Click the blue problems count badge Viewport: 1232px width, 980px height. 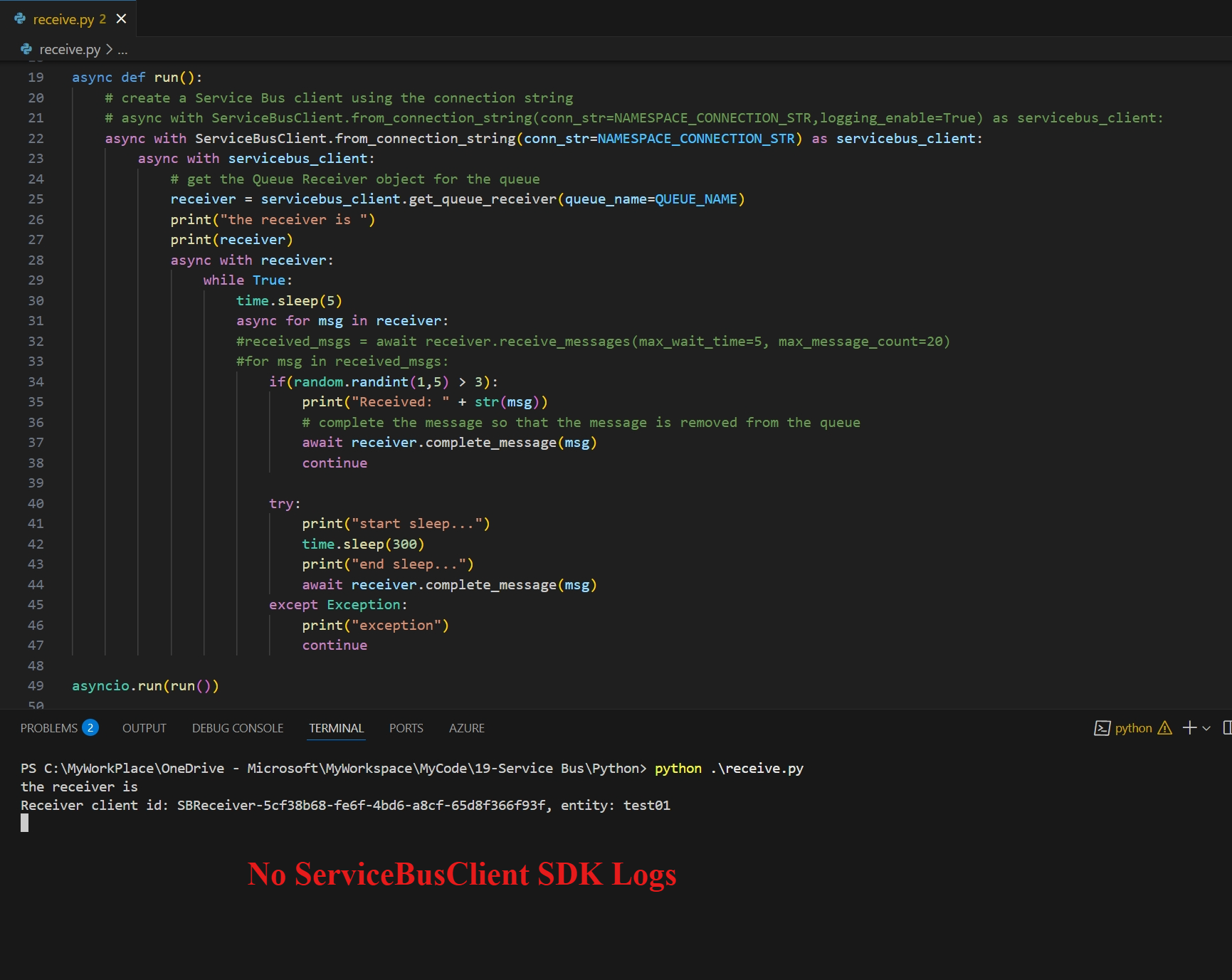click(x=90, y=728)
